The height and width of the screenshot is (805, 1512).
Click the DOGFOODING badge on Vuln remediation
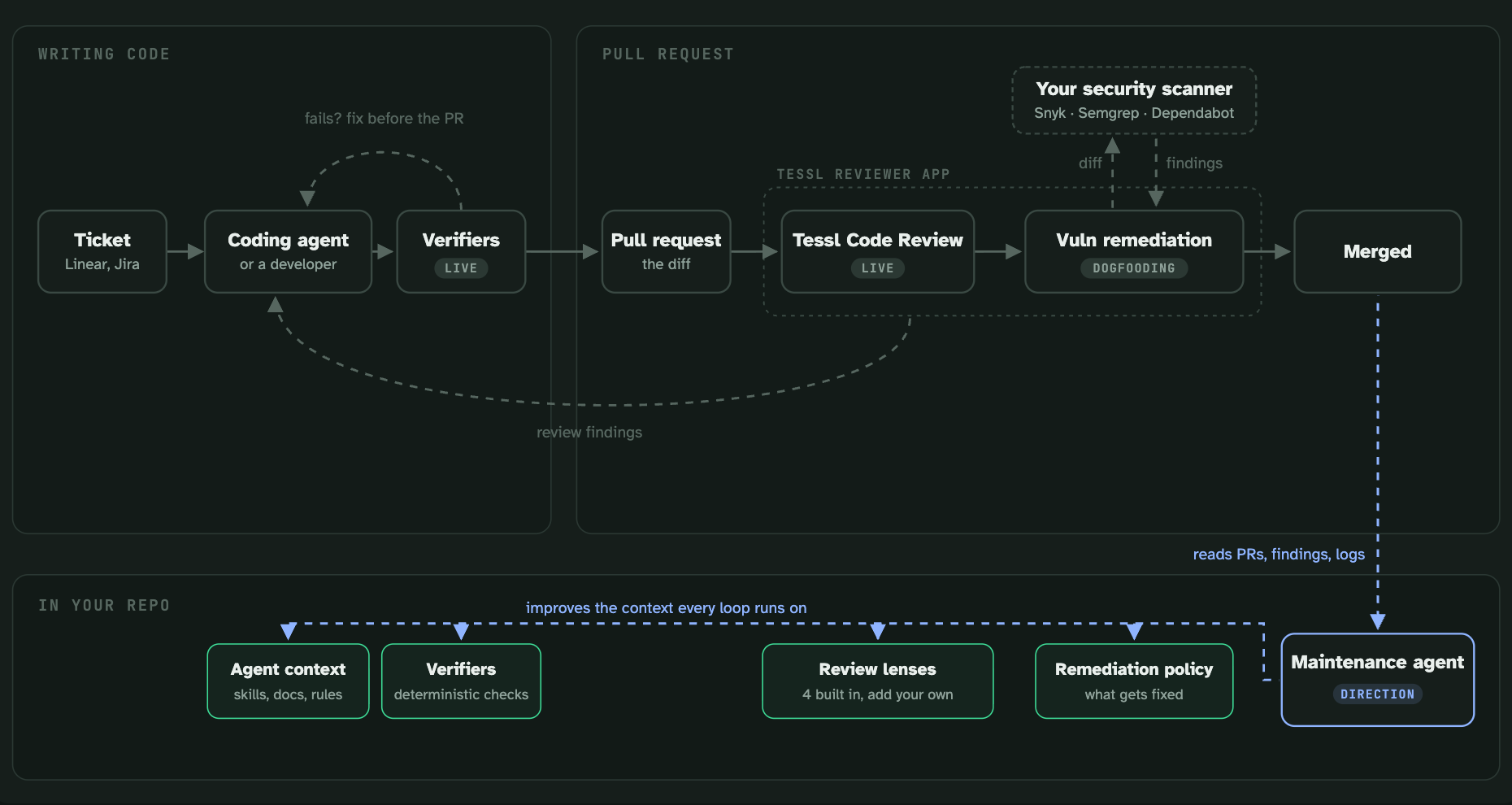click(1134, 268)
